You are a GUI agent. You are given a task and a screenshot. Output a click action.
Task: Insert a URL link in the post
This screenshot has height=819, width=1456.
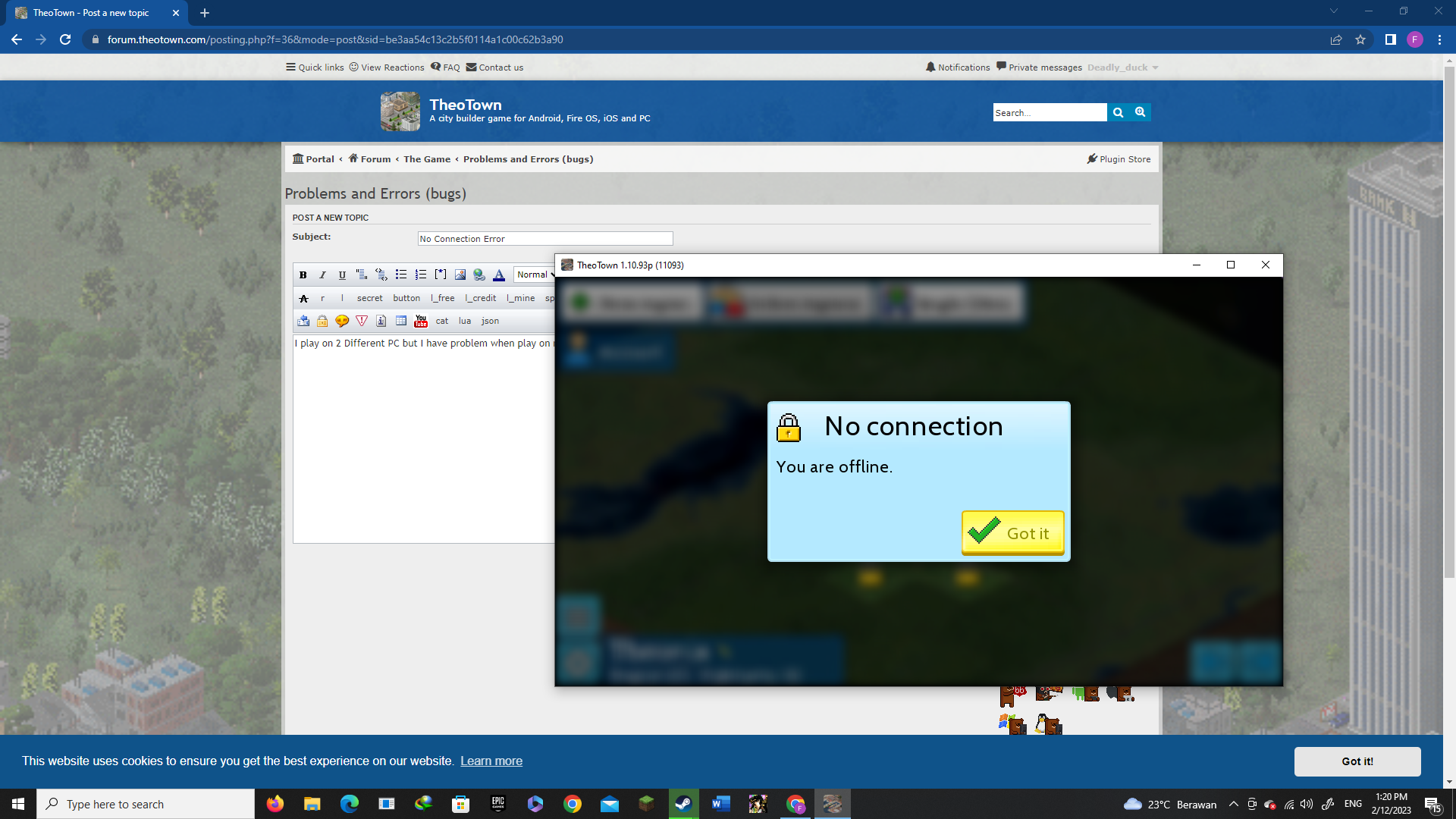point(479,275)
